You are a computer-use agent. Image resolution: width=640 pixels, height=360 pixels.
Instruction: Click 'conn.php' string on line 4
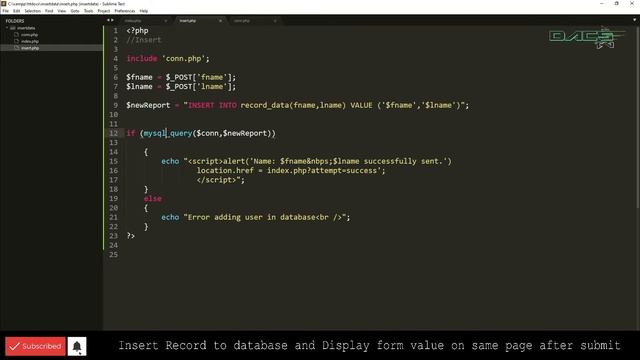(x=184, y=58)
